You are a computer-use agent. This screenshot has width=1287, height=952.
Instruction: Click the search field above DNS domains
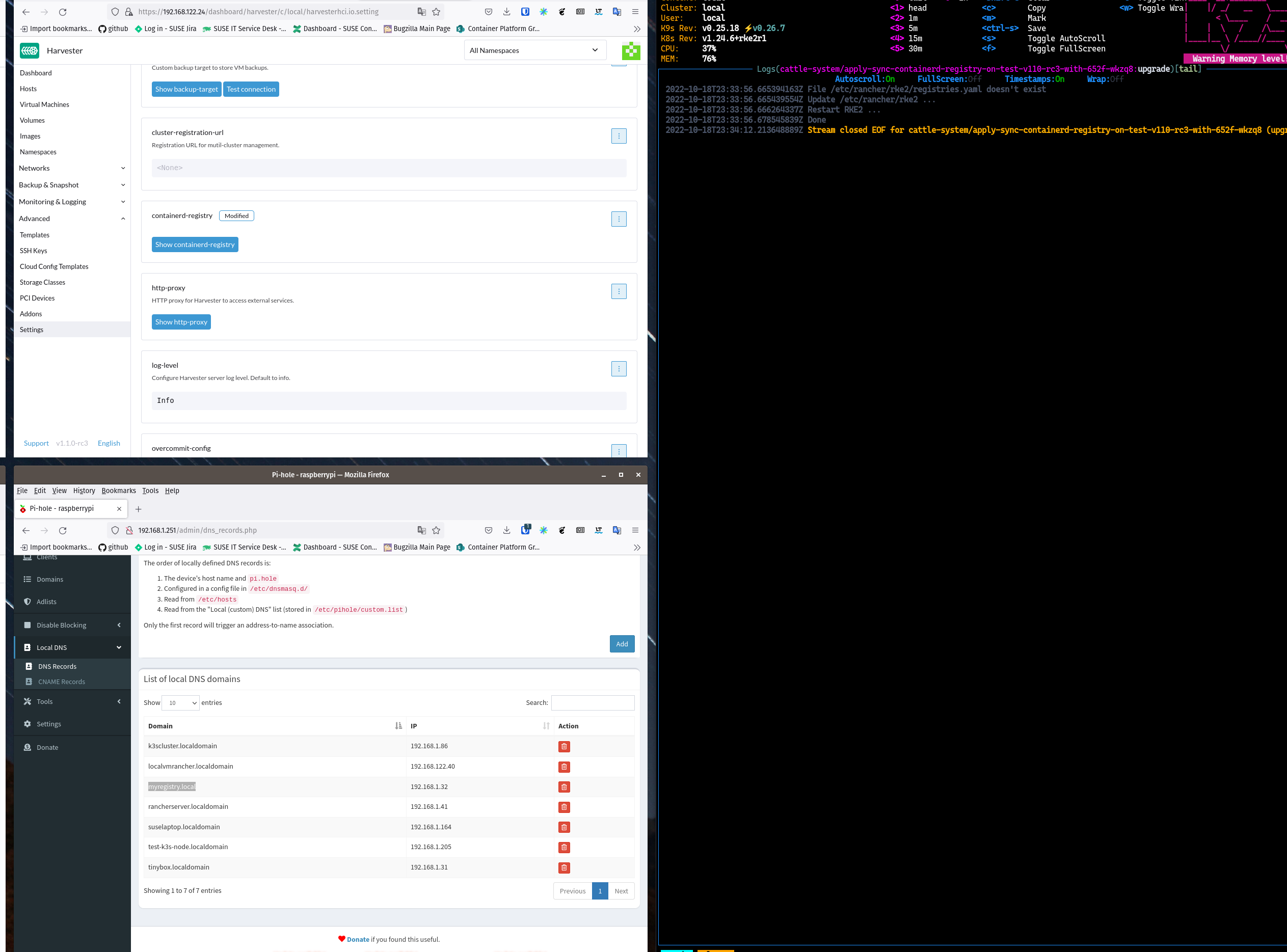click(593, 702)
